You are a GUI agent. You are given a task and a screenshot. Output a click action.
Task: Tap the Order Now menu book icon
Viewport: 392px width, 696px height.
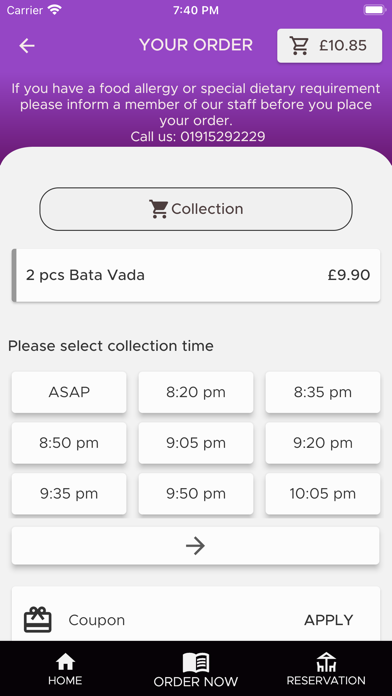196,663
